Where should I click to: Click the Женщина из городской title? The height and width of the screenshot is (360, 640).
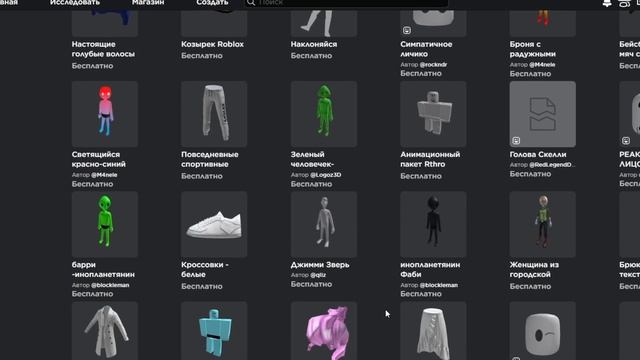coord(534,269)
